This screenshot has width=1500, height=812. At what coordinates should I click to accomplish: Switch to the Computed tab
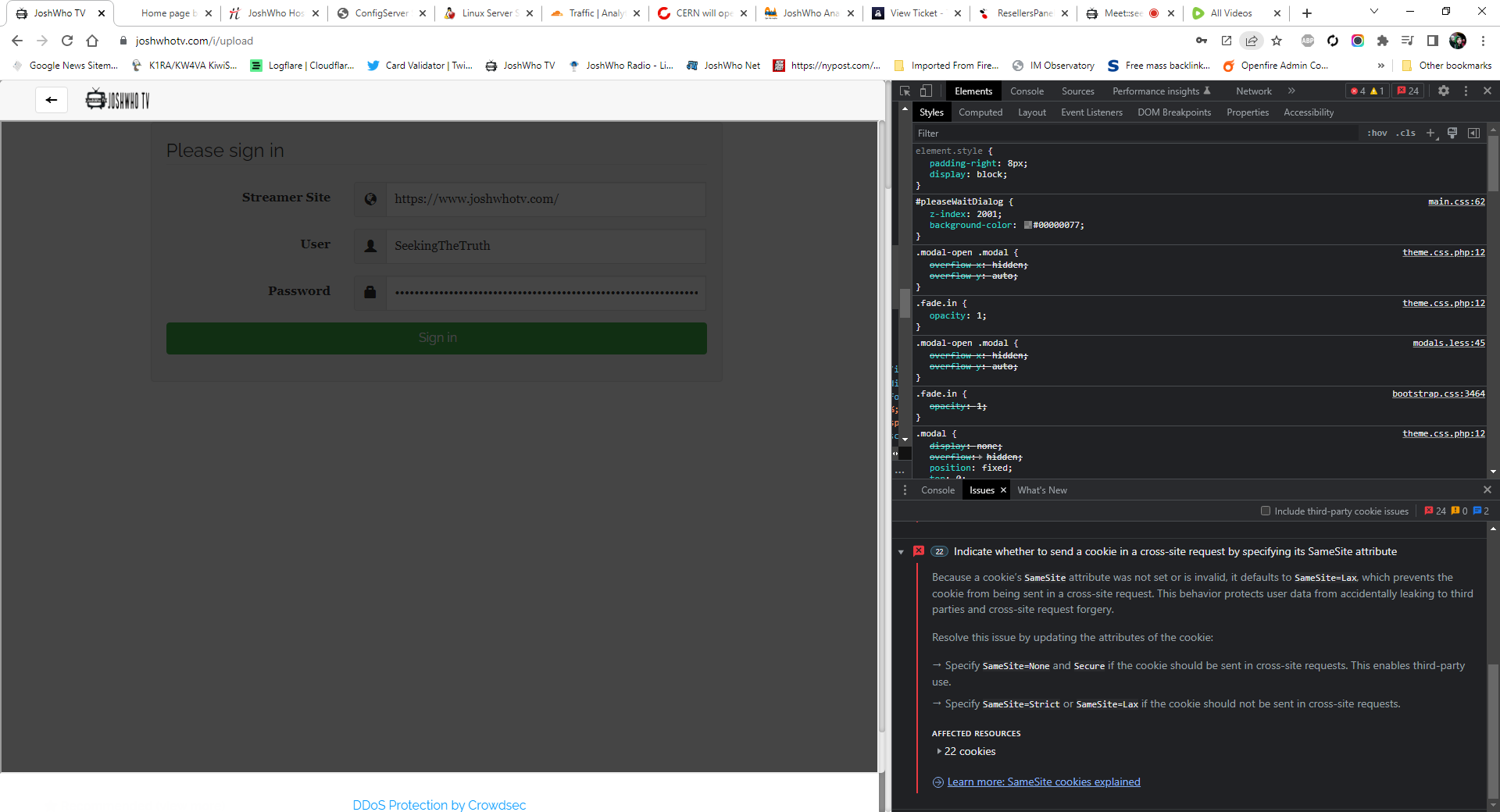coord(980,112)
